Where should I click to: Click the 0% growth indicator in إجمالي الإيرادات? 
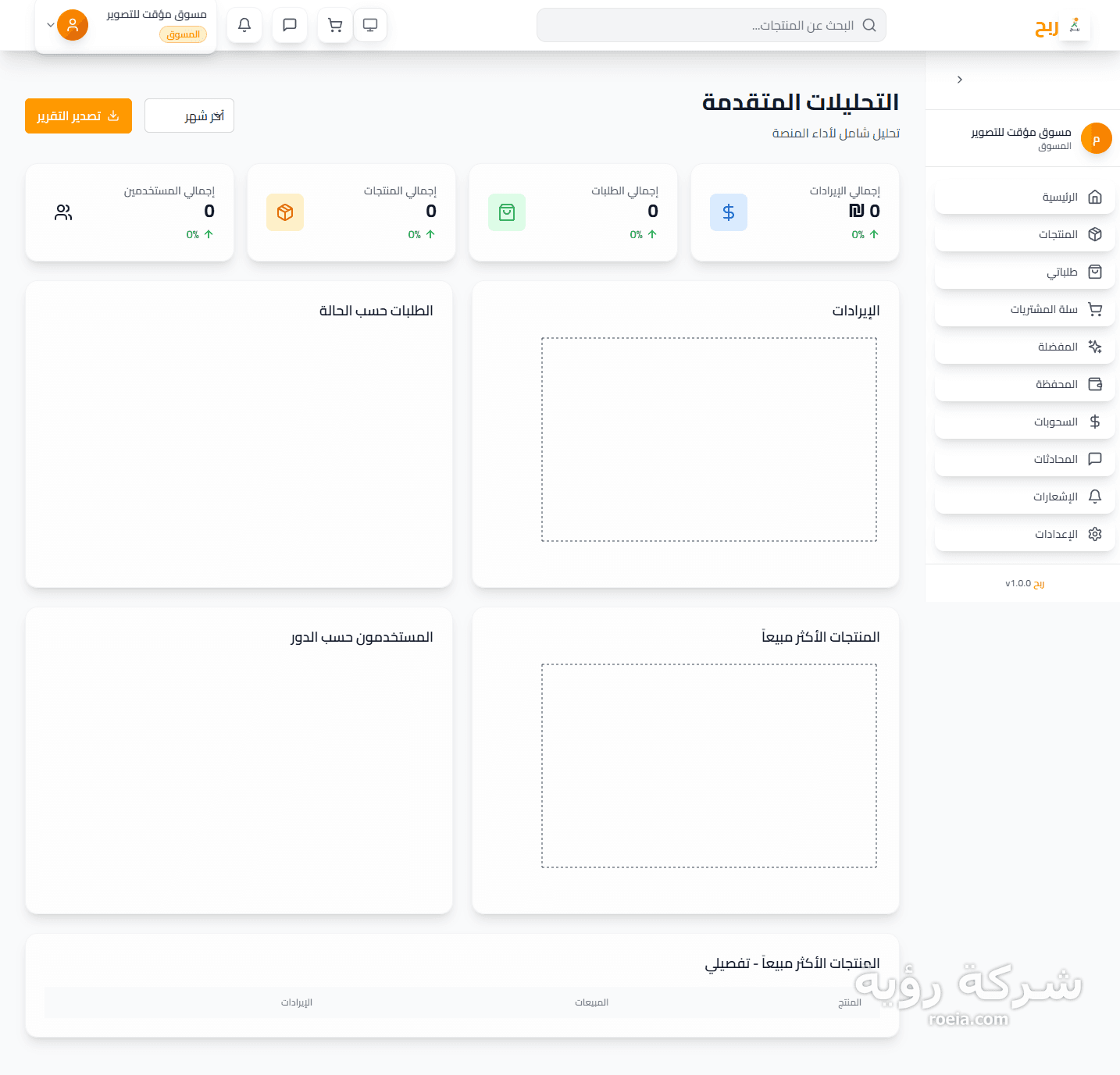tap(865, 234)
